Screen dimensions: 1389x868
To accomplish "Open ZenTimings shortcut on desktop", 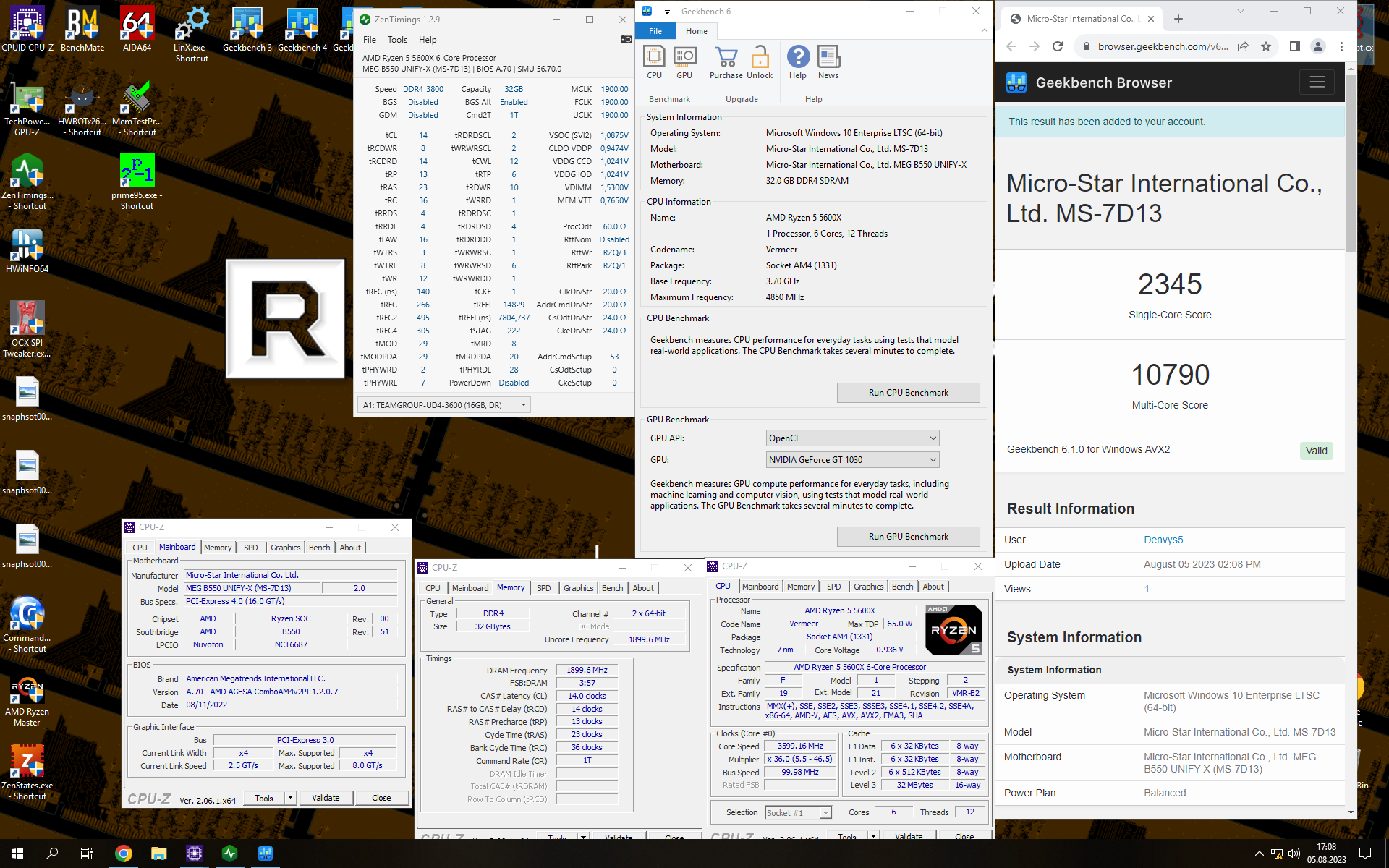I will click(27, 182).
